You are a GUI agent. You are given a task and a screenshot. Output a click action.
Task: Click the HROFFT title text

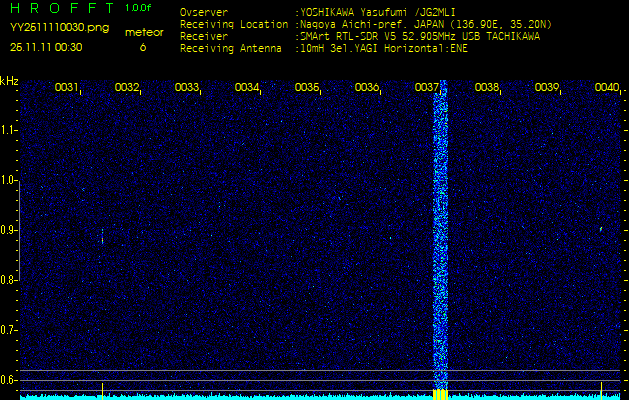pos(60,9)
